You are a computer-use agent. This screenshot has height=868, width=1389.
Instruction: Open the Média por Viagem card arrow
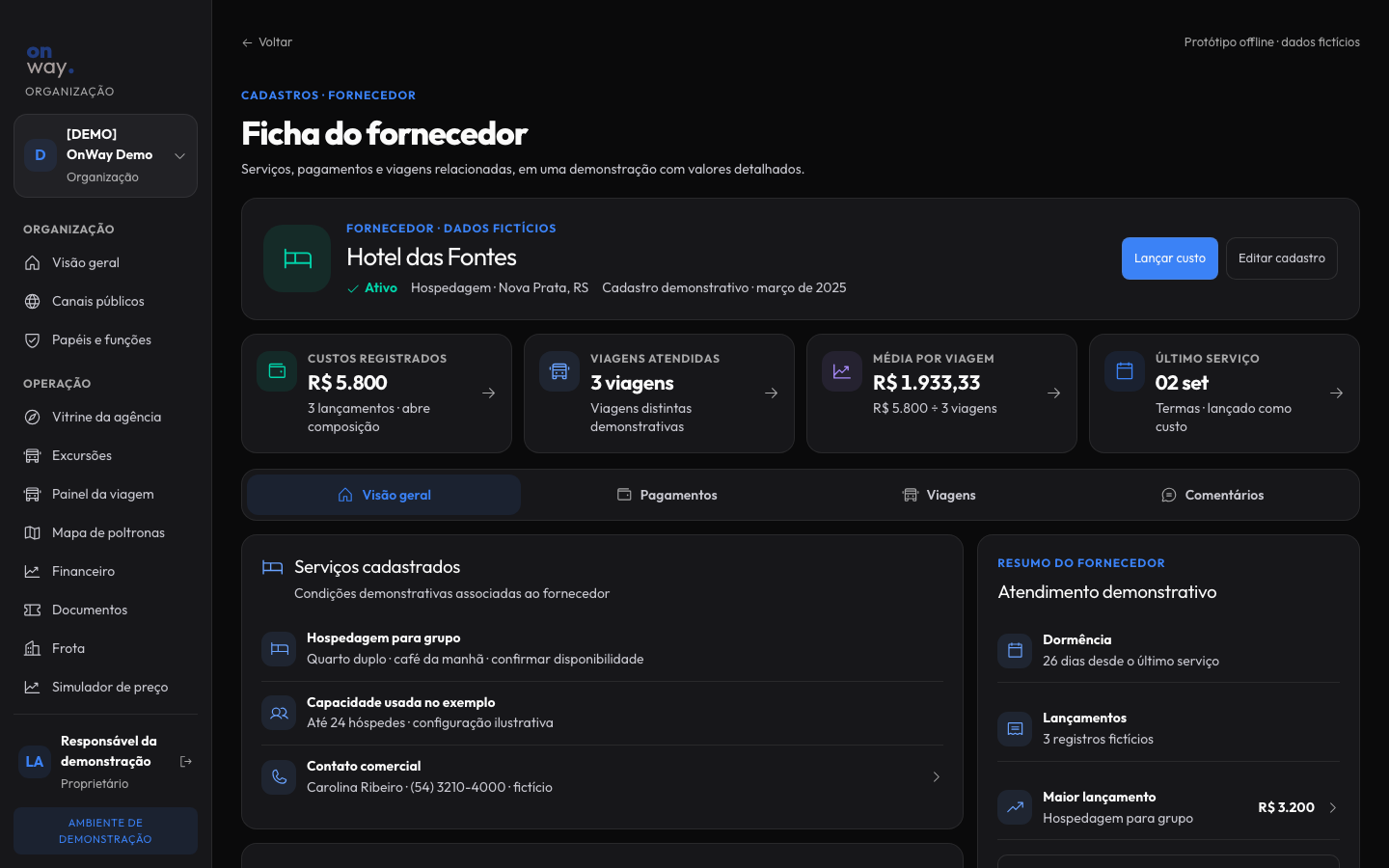[x=1054, y=393]
